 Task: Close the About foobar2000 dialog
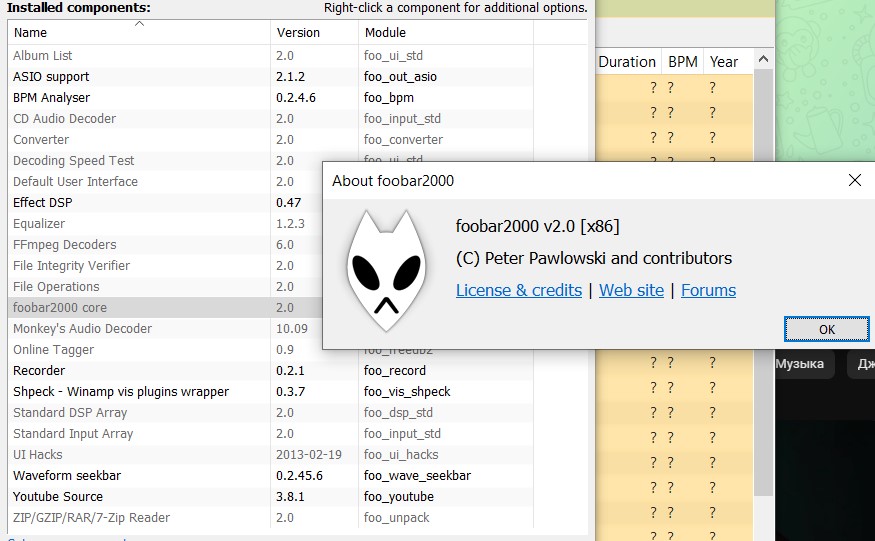tap(854, 180)
